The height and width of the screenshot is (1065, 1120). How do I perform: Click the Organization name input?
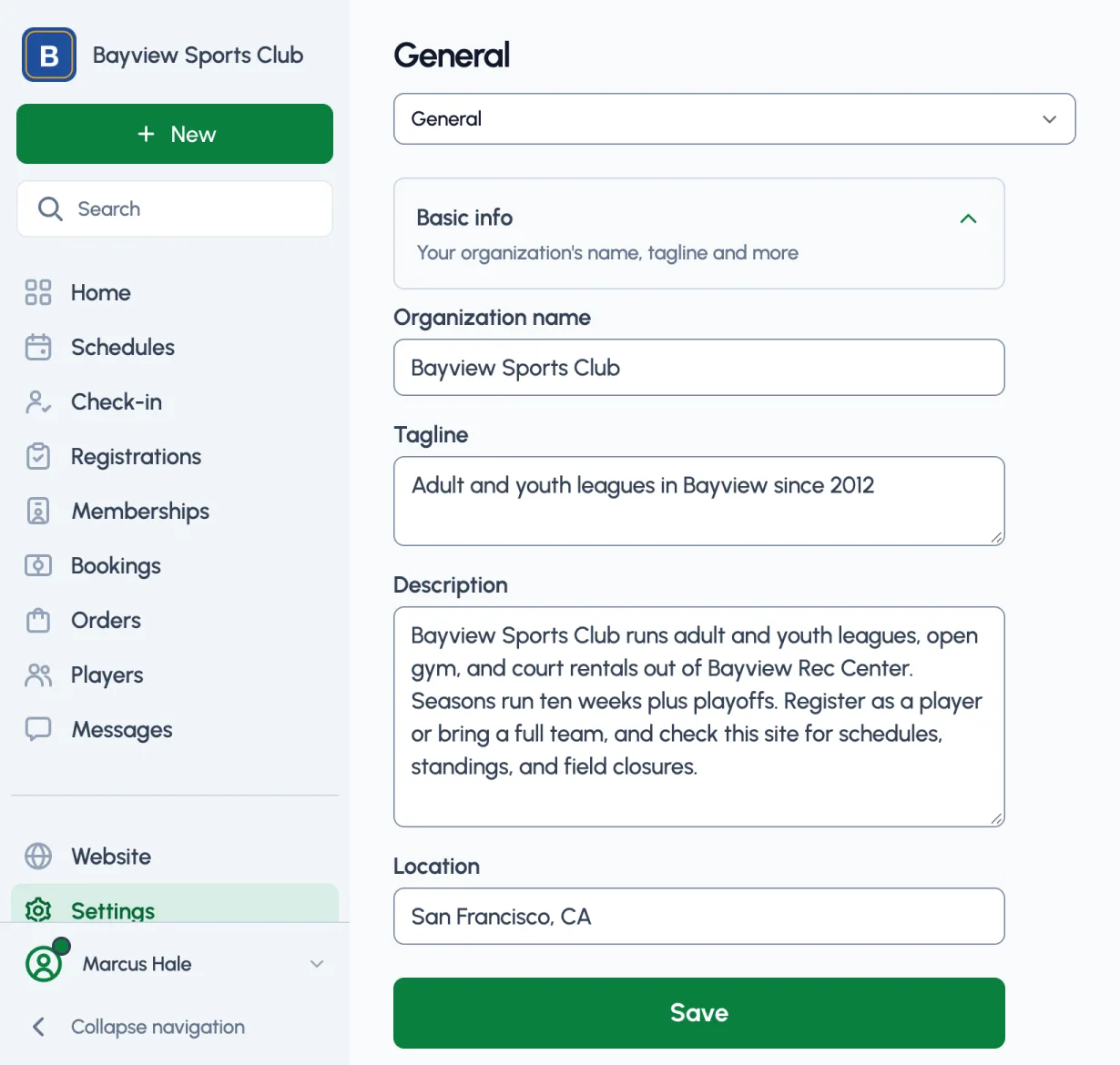tap(699, 368)
